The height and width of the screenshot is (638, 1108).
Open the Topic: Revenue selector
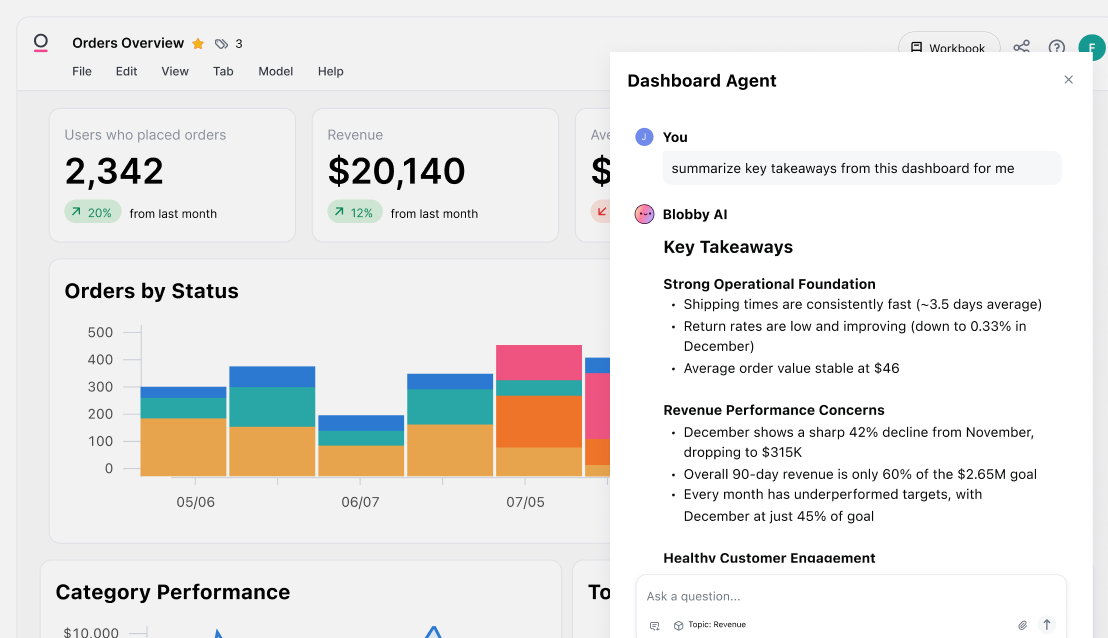pyautogui.click(x=718, y=624)
